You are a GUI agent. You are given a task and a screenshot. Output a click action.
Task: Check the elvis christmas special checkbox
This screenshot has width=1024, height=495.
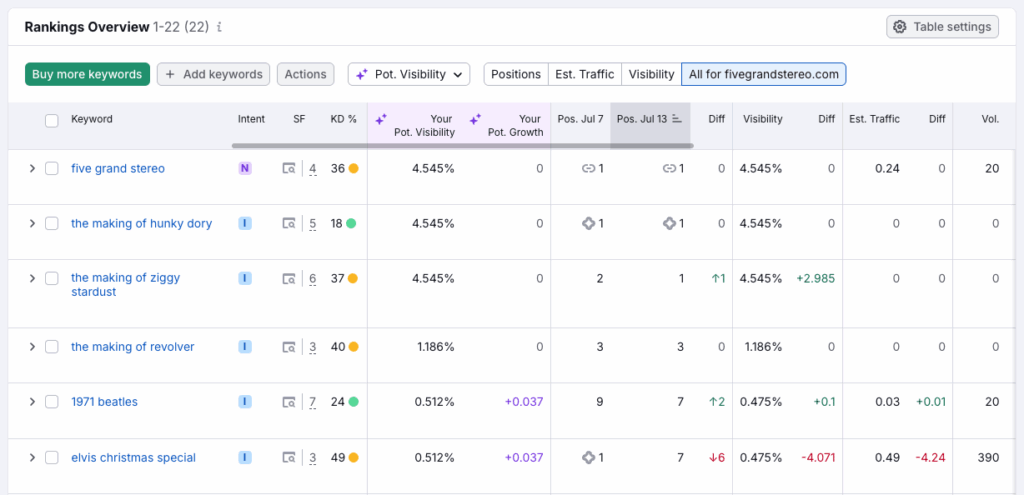(52, 458)
